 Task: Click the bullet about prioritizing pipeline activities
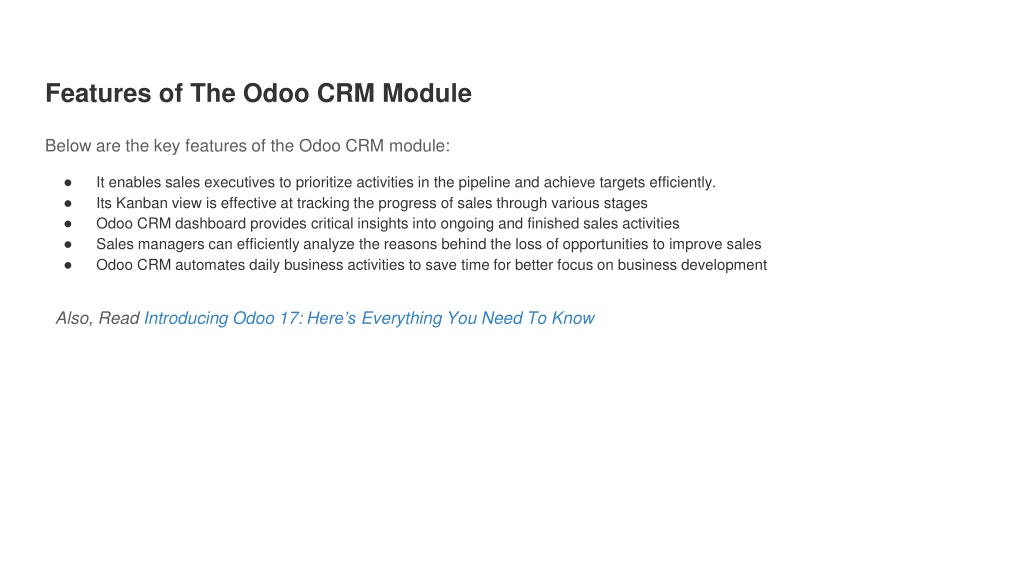coord(406,182)
